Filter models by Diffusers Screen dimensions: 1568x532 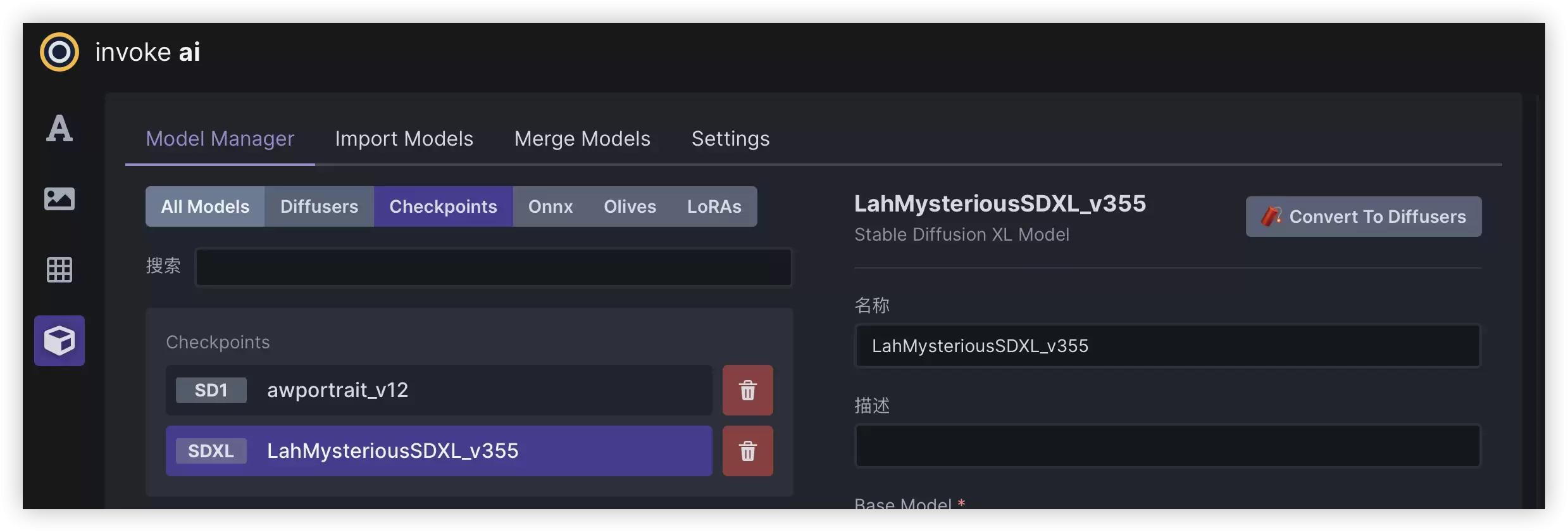pos(319,206)
